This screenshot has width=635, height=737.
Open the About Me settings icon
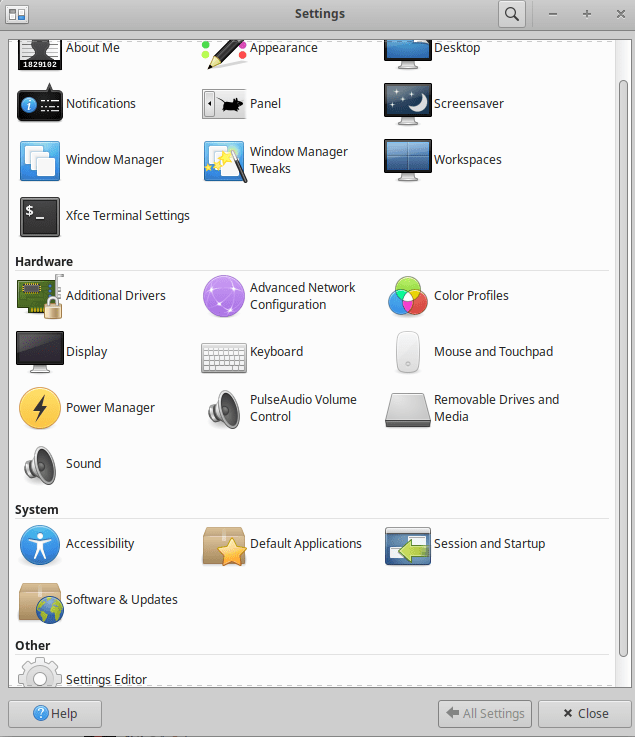[40, 55]
